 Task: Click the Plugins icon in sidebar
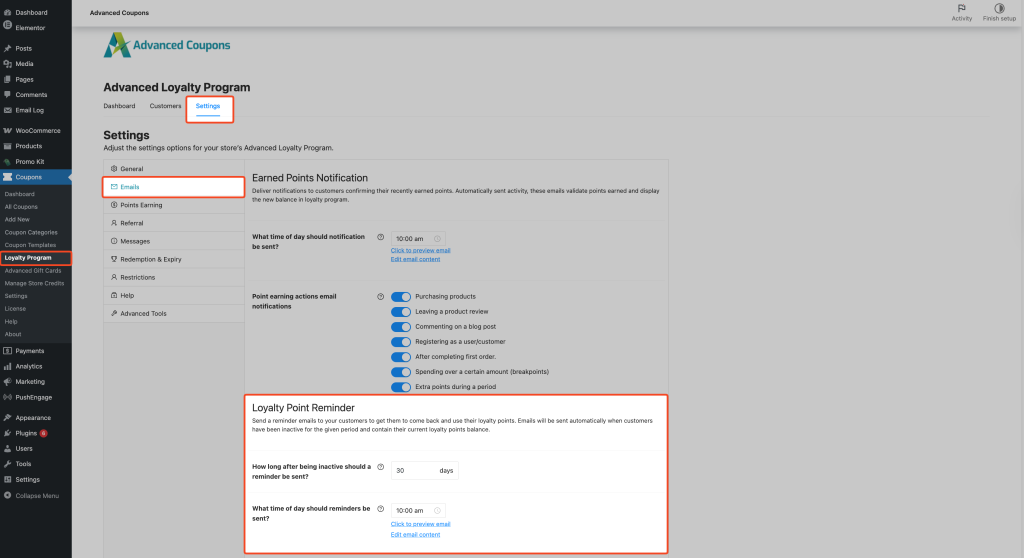click(x=8, y=433)
